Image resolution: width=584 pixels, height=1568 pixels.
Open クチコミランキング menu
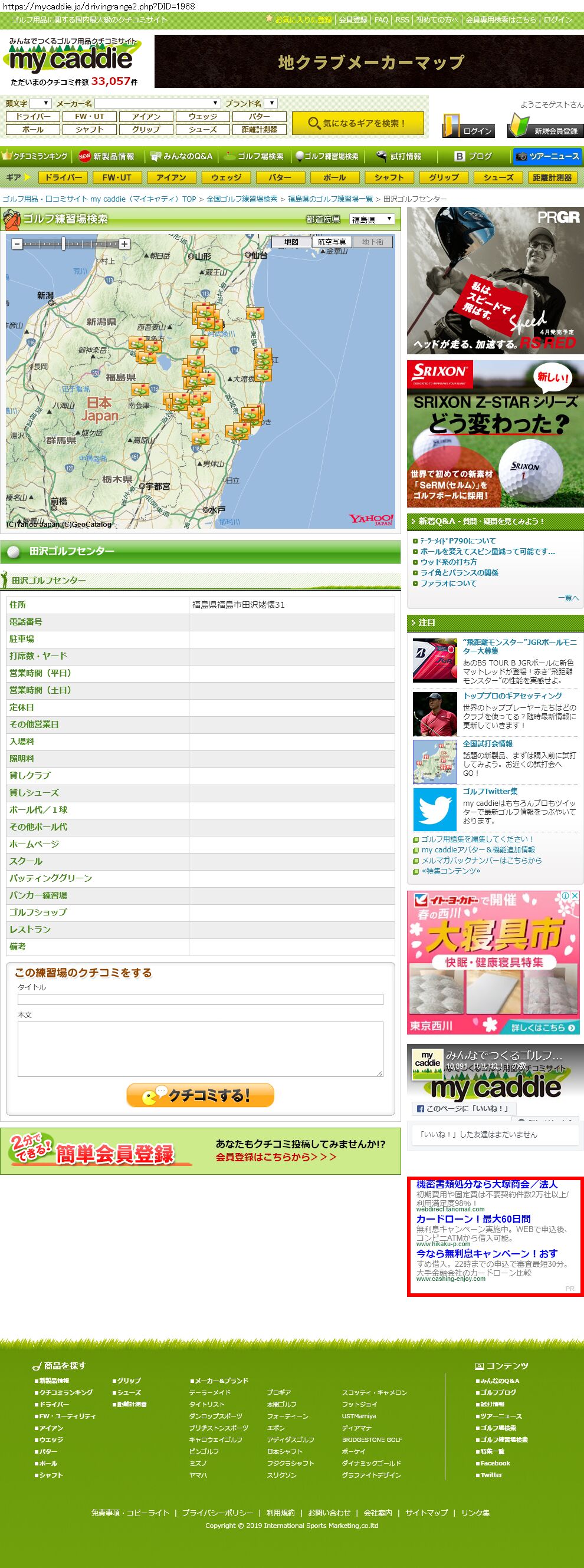click(35, 156)
